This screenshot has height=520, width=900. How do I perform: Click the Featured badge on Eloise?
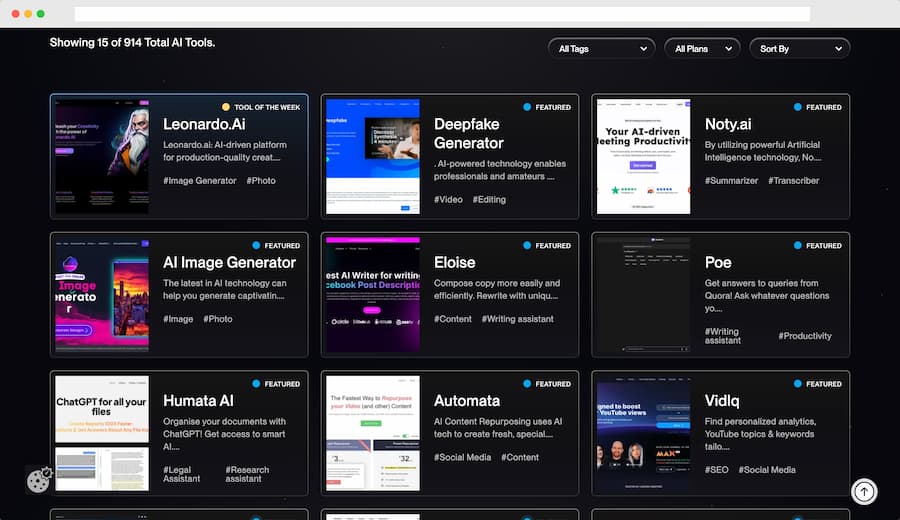point(547,246)
